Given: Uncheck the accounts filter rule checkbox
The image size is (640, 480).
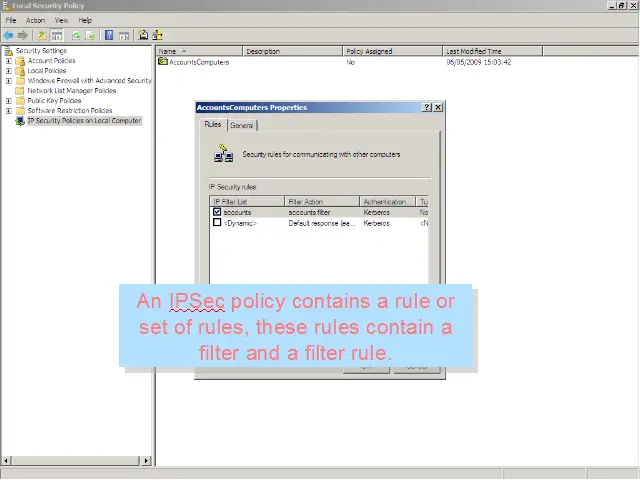Looking at the screenshot, I should pyautogui.click(x=217, y=212).
